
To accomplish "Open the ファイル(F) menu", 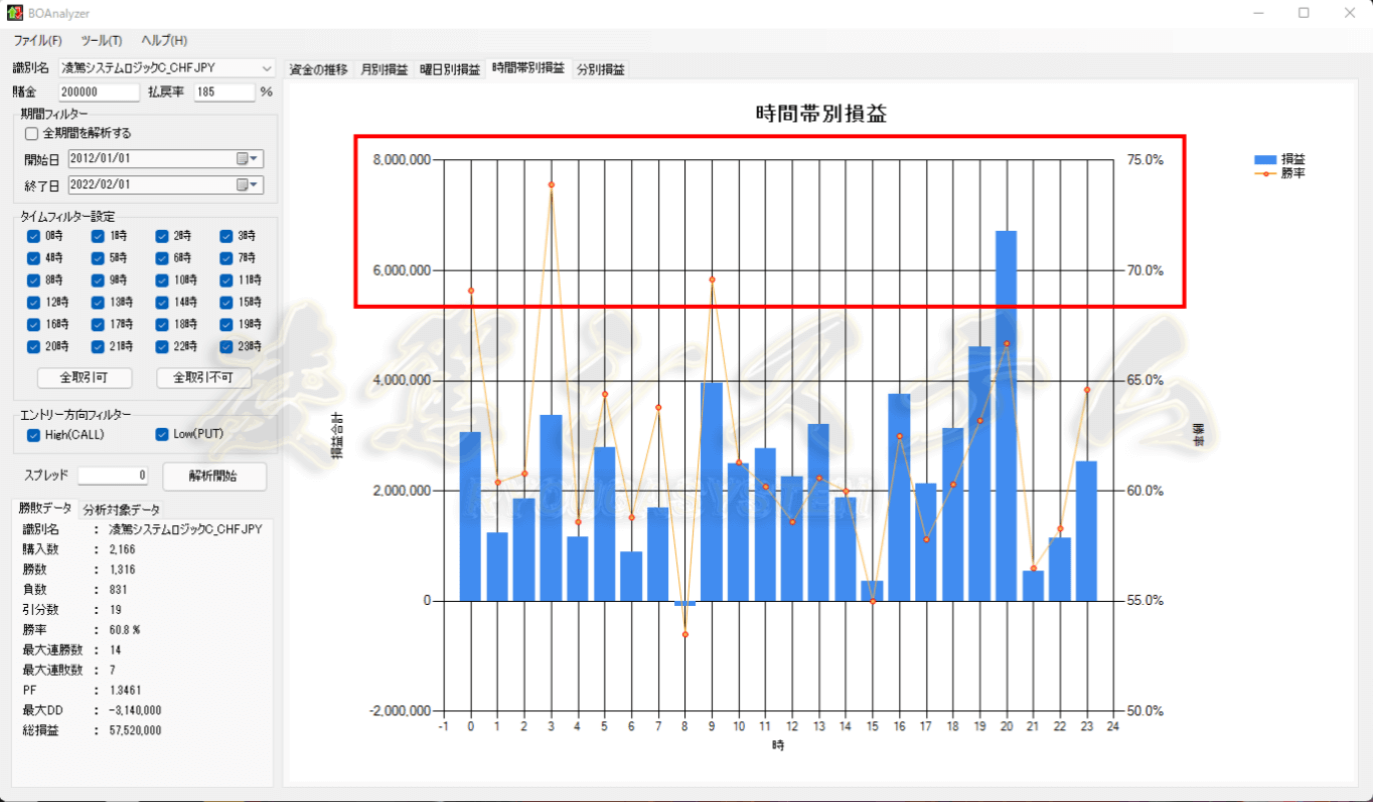I will coord(38,40).
